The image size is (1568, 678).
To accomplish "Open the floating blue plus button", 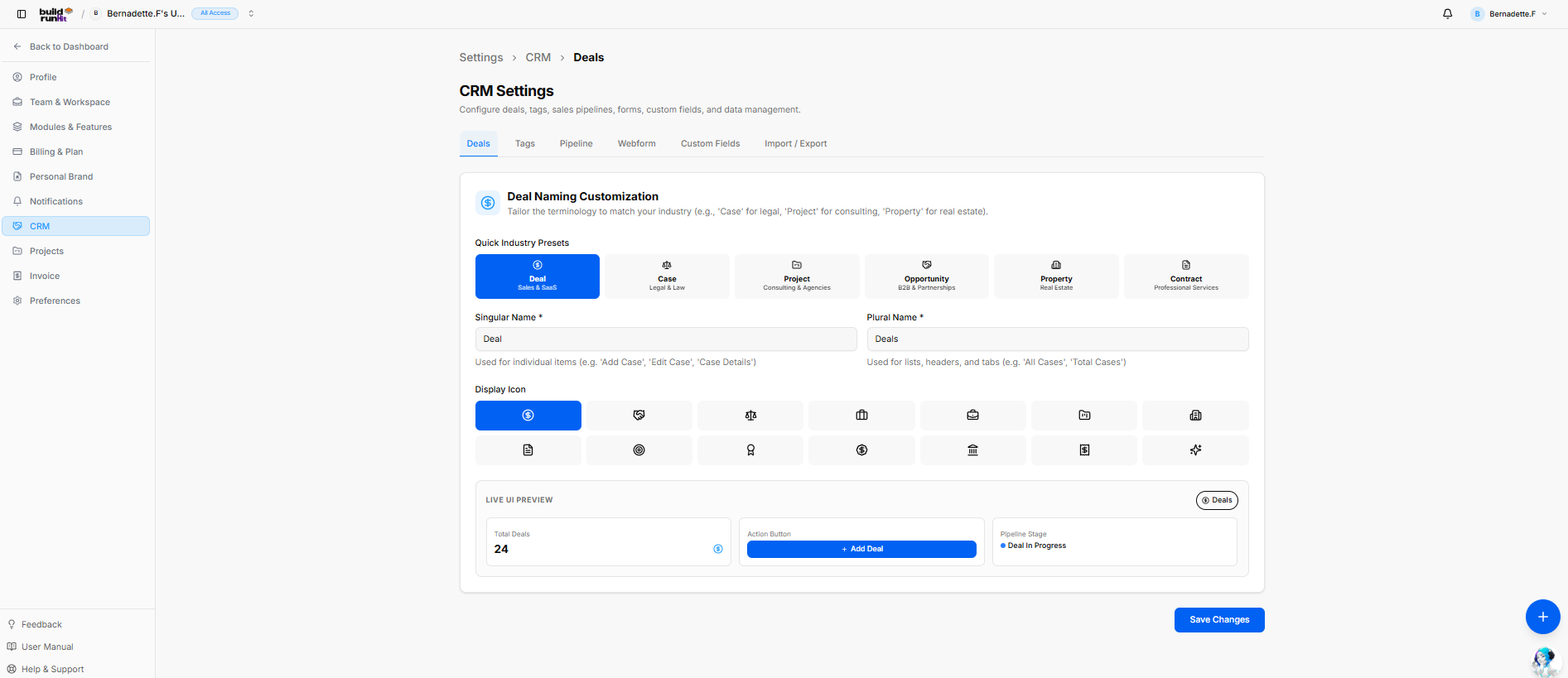I will 1542,617.
